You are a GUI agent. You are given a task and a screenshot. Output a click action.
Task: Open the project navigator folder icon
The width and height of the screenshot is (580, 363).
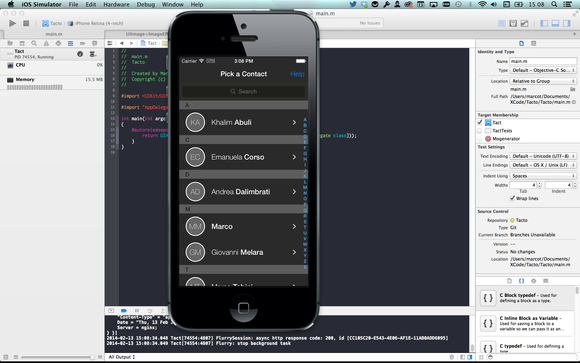pos(10,43)
